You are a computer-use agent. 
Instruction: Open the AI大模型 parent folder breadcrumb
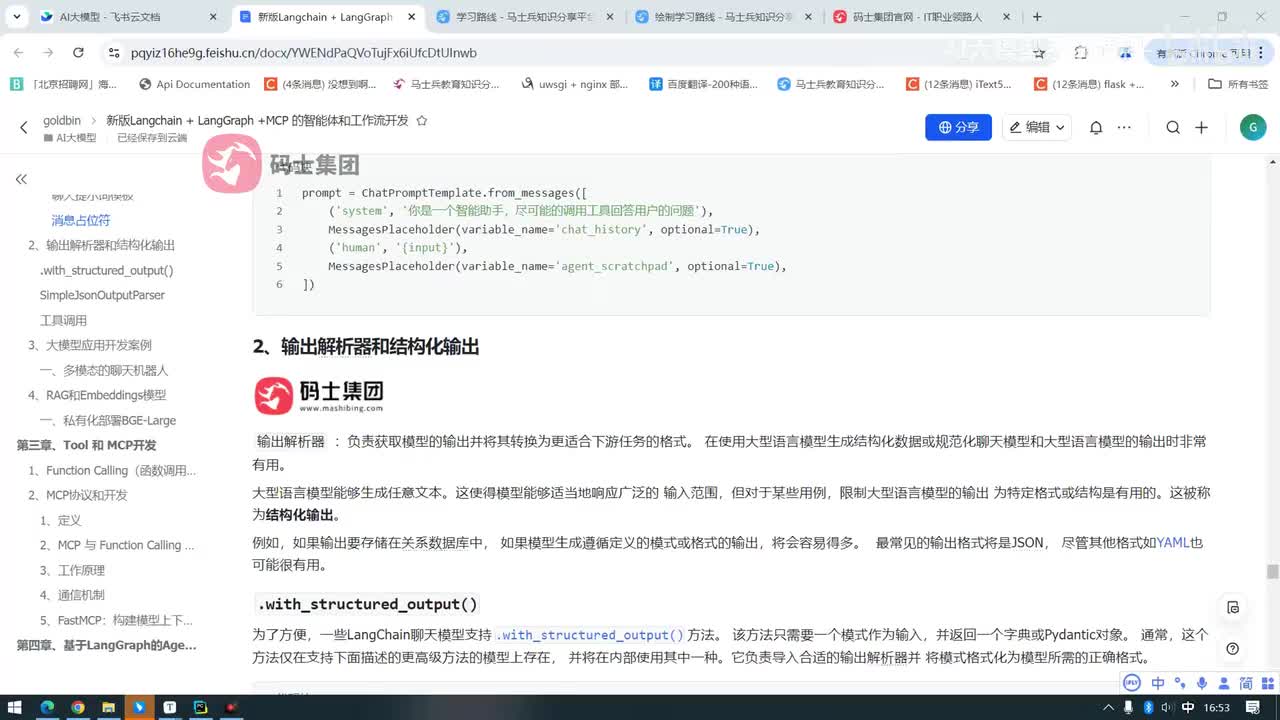pos(69,138)
